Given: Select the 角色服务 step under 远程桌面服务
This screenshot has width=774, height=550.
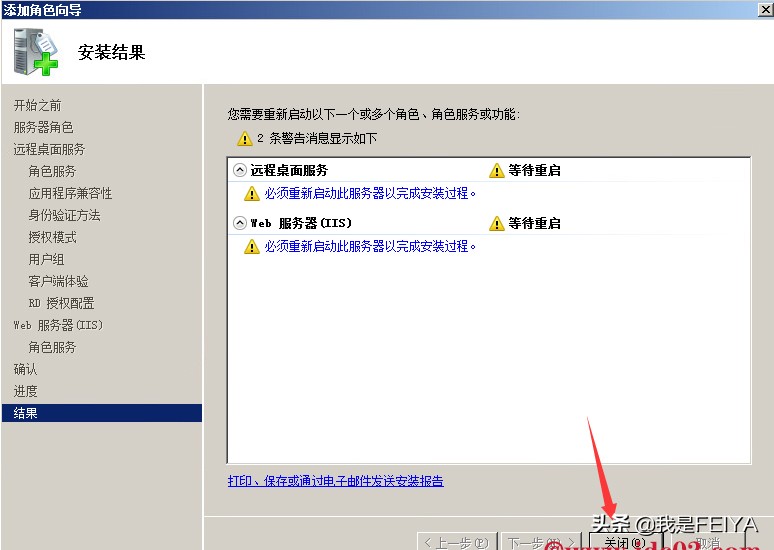Looking at the screenshot, I should pos(52,171).
